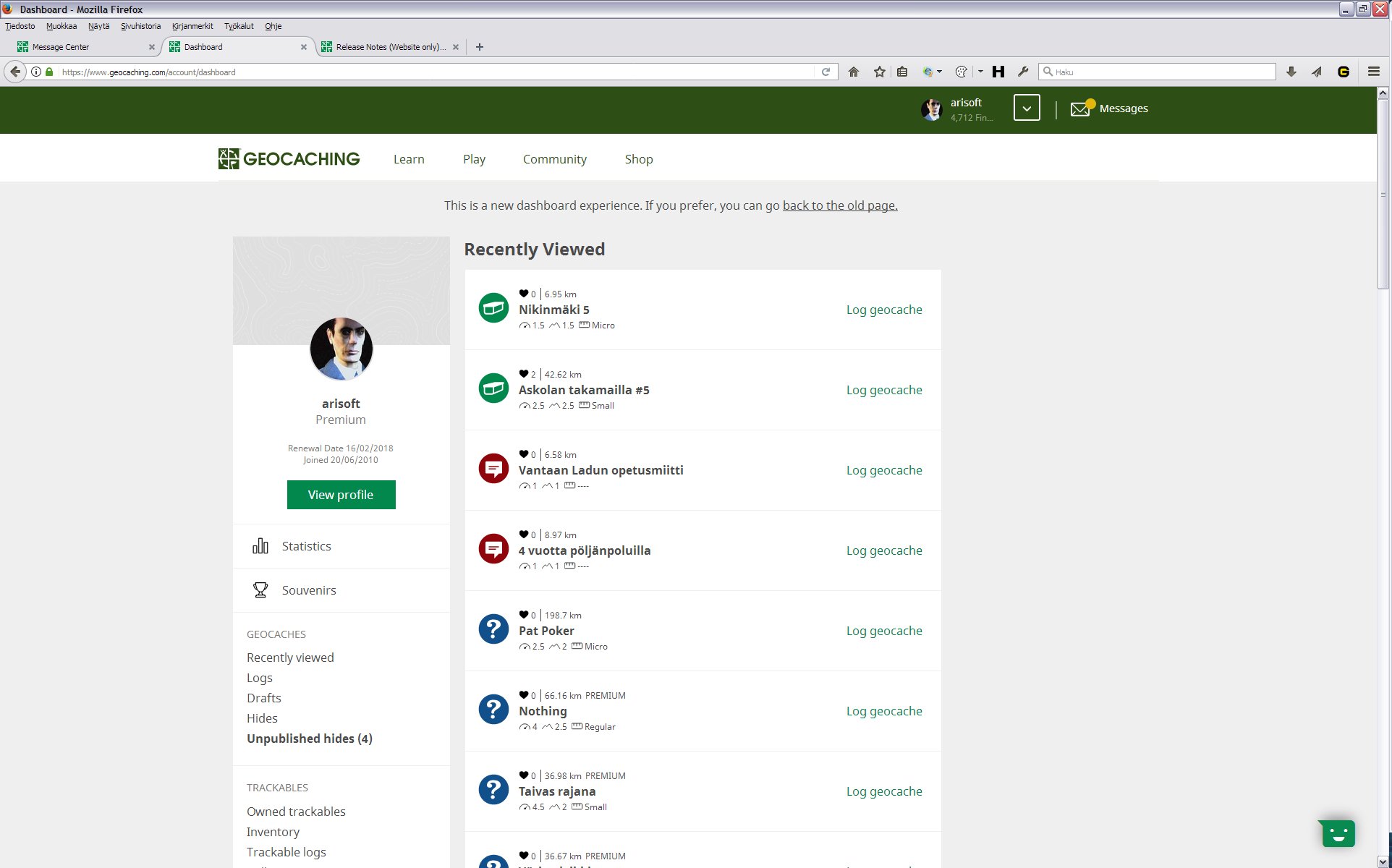Follow the back to the old page link
The image size is (1392, 868).
pyautogui.click(x=839, y=205)
